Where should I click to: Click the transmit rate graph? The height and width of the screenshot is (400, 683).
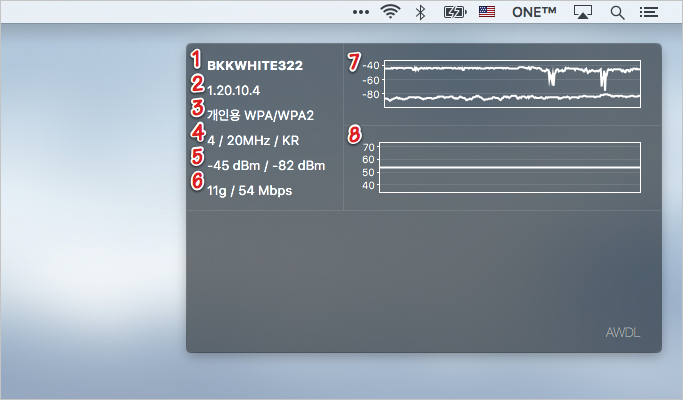510,167
